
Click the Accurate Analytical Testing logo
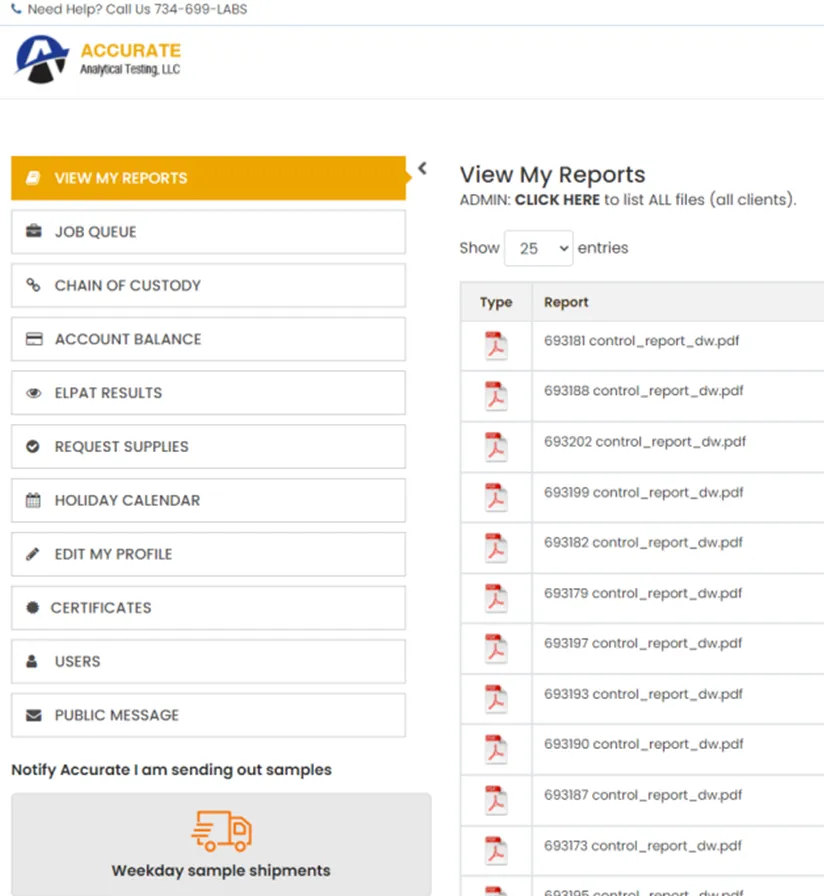pyautogui.click(x=98, y=60)
